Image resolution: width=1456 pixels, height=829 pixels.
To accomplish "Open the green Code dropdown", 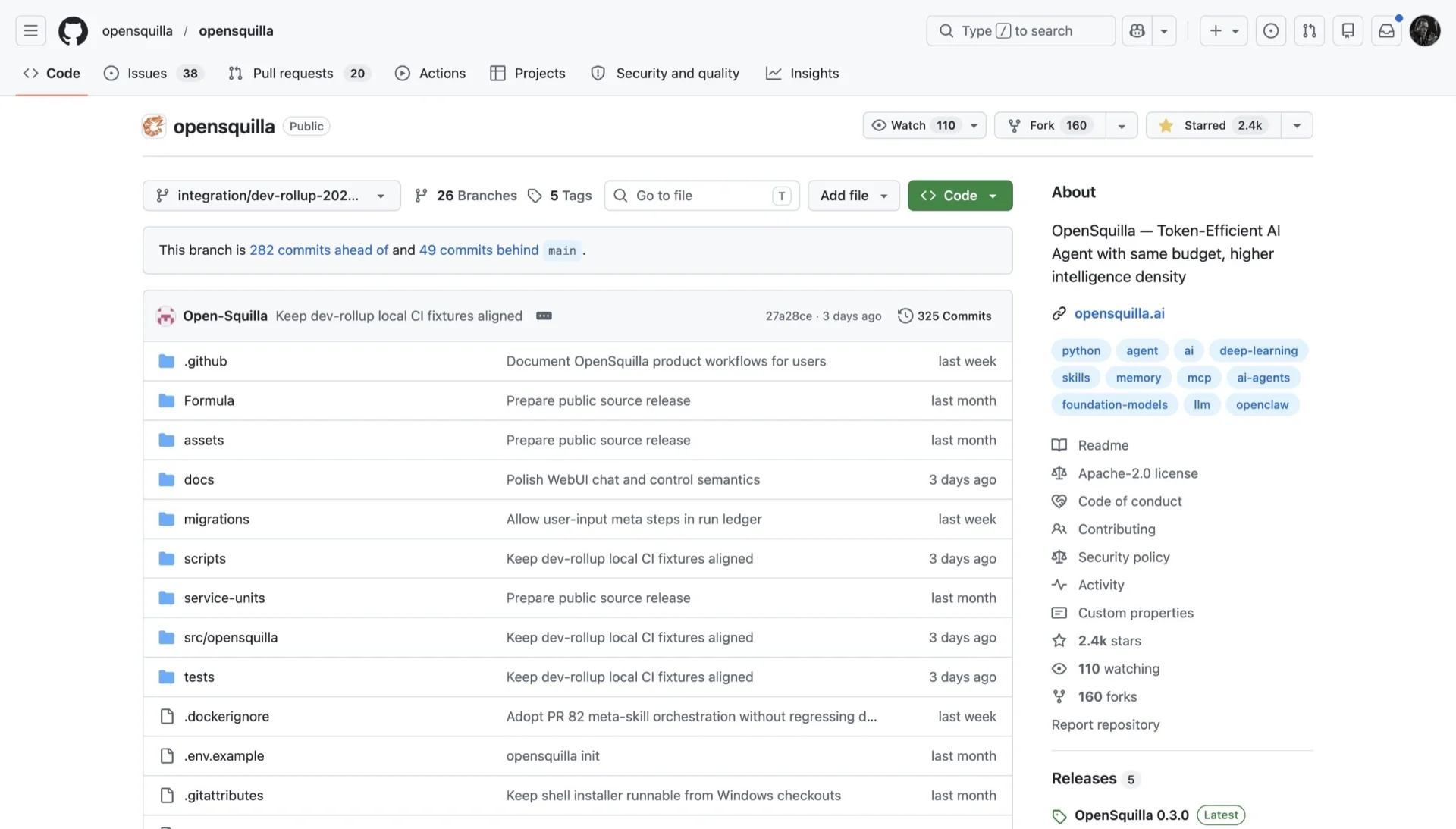I will click(960, 196).
